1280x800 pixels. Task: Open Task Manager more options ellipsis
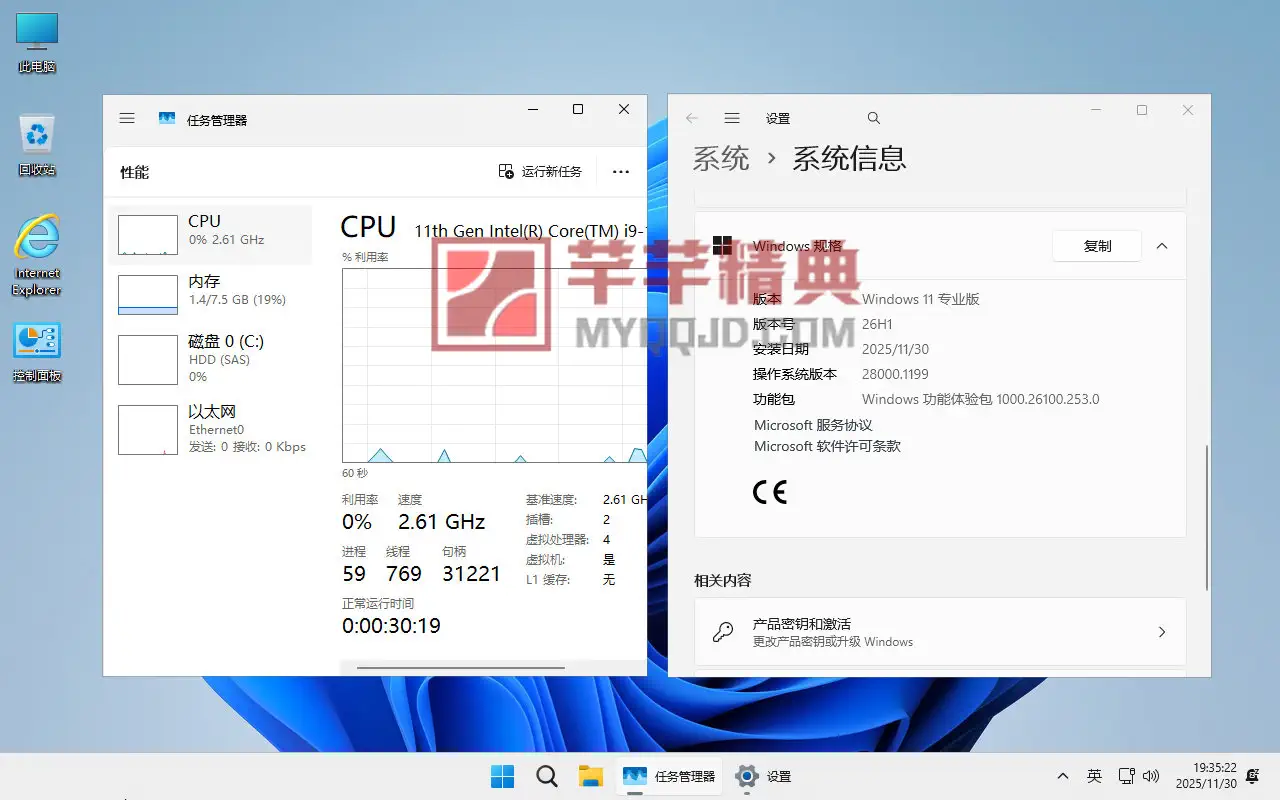click(621, 172)
